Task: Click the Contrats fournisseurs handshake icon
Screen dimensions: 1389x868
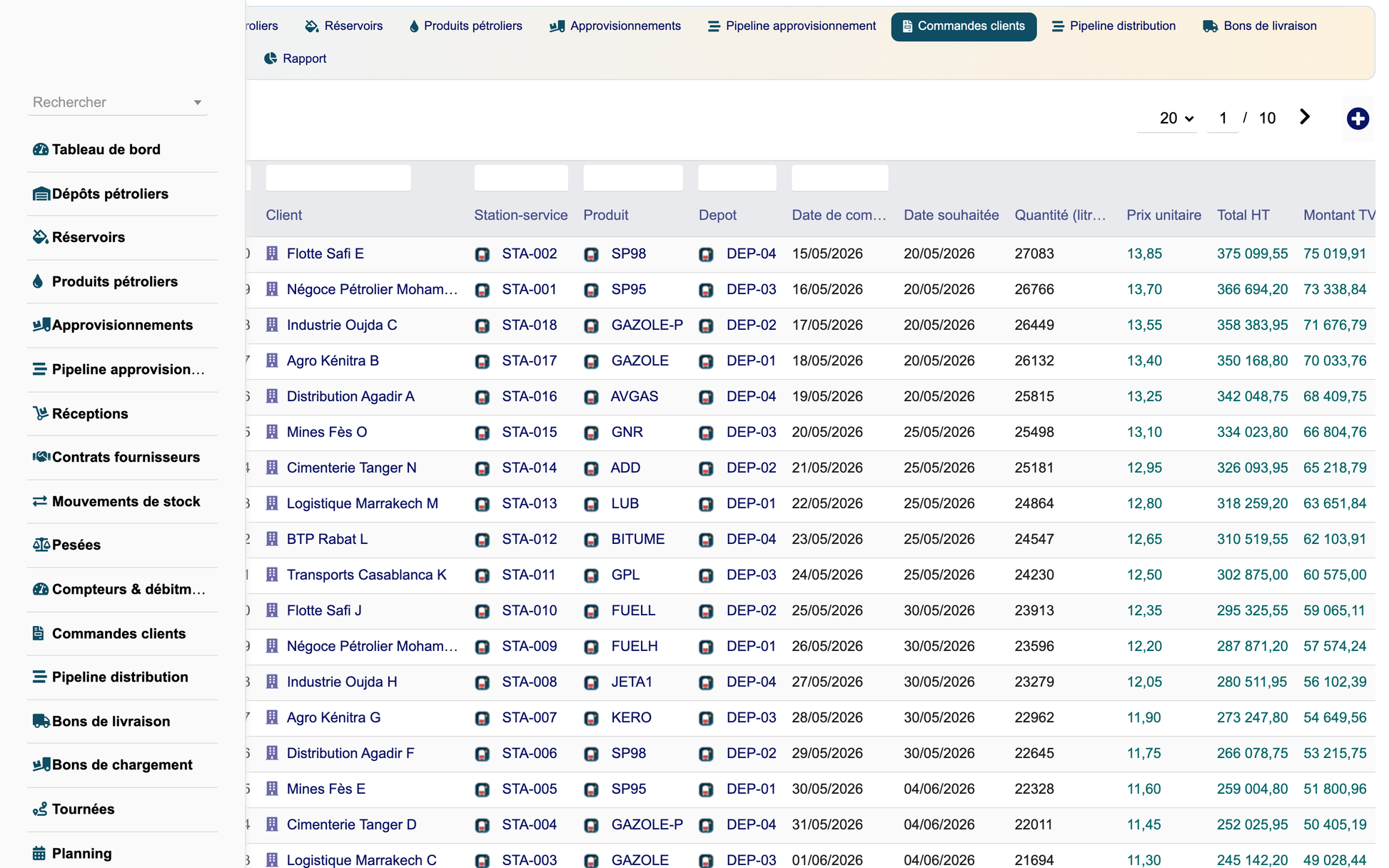Action: tap(41, 457)
